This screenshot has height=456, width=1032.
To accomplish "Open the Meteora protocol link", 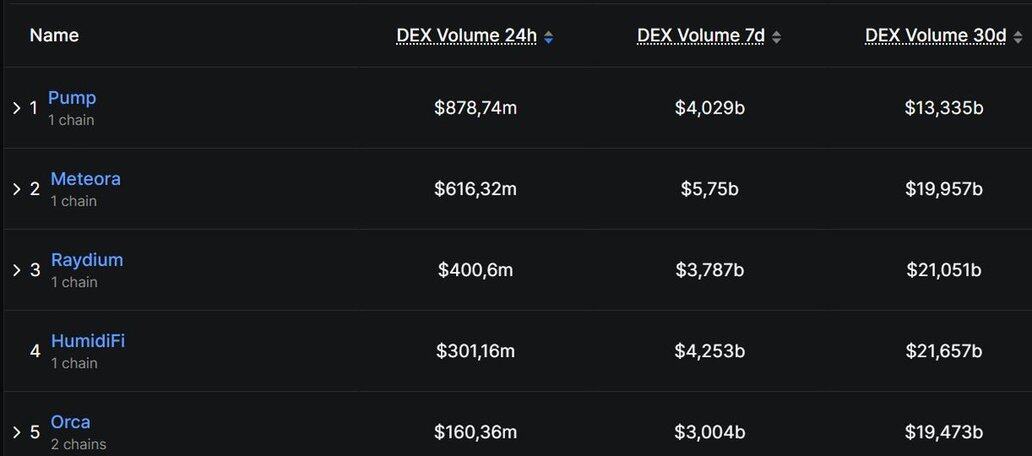I will 86,179.
